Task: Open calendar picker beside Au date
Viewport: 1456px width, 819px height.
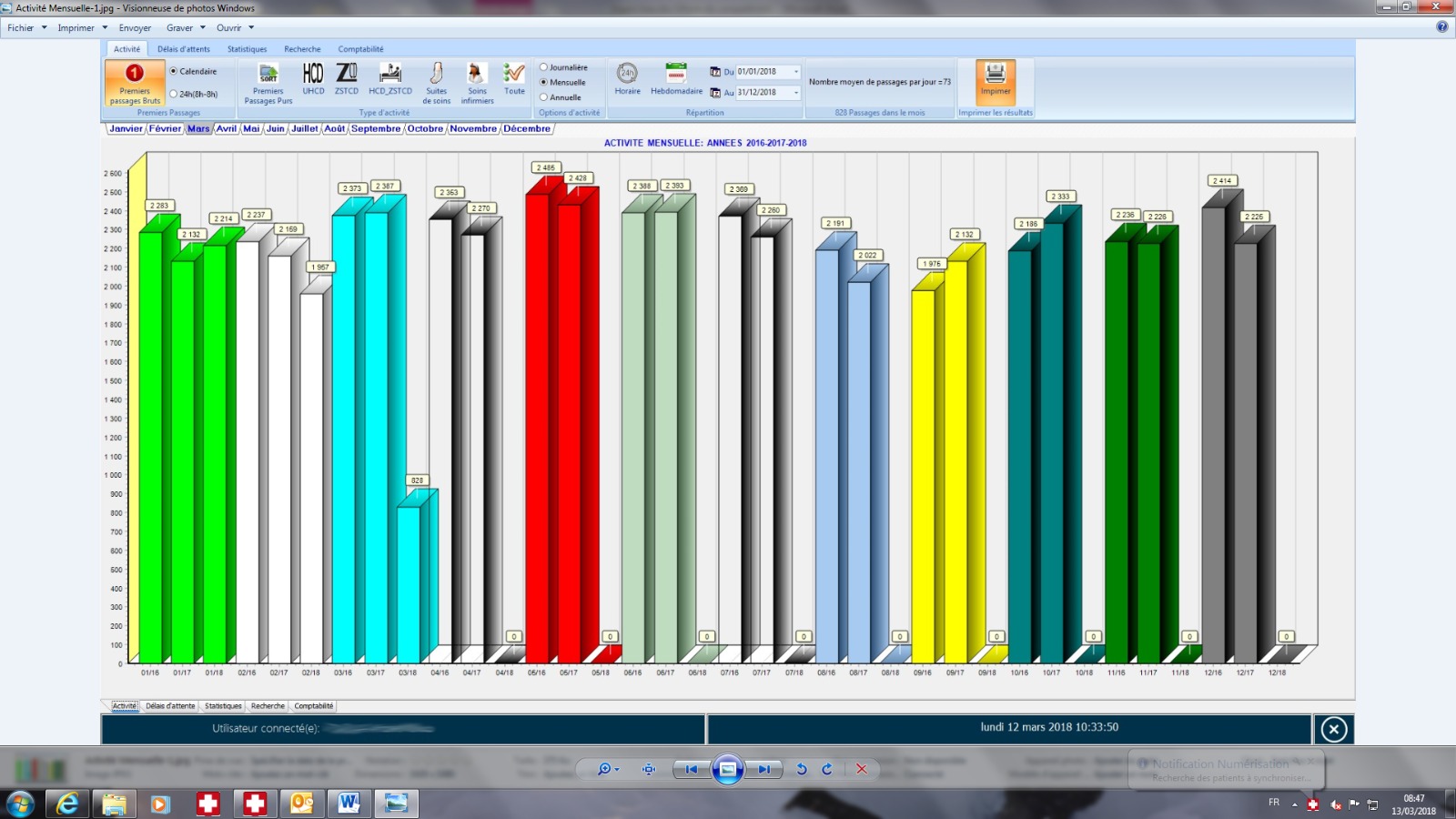Action: pos(715,93)
